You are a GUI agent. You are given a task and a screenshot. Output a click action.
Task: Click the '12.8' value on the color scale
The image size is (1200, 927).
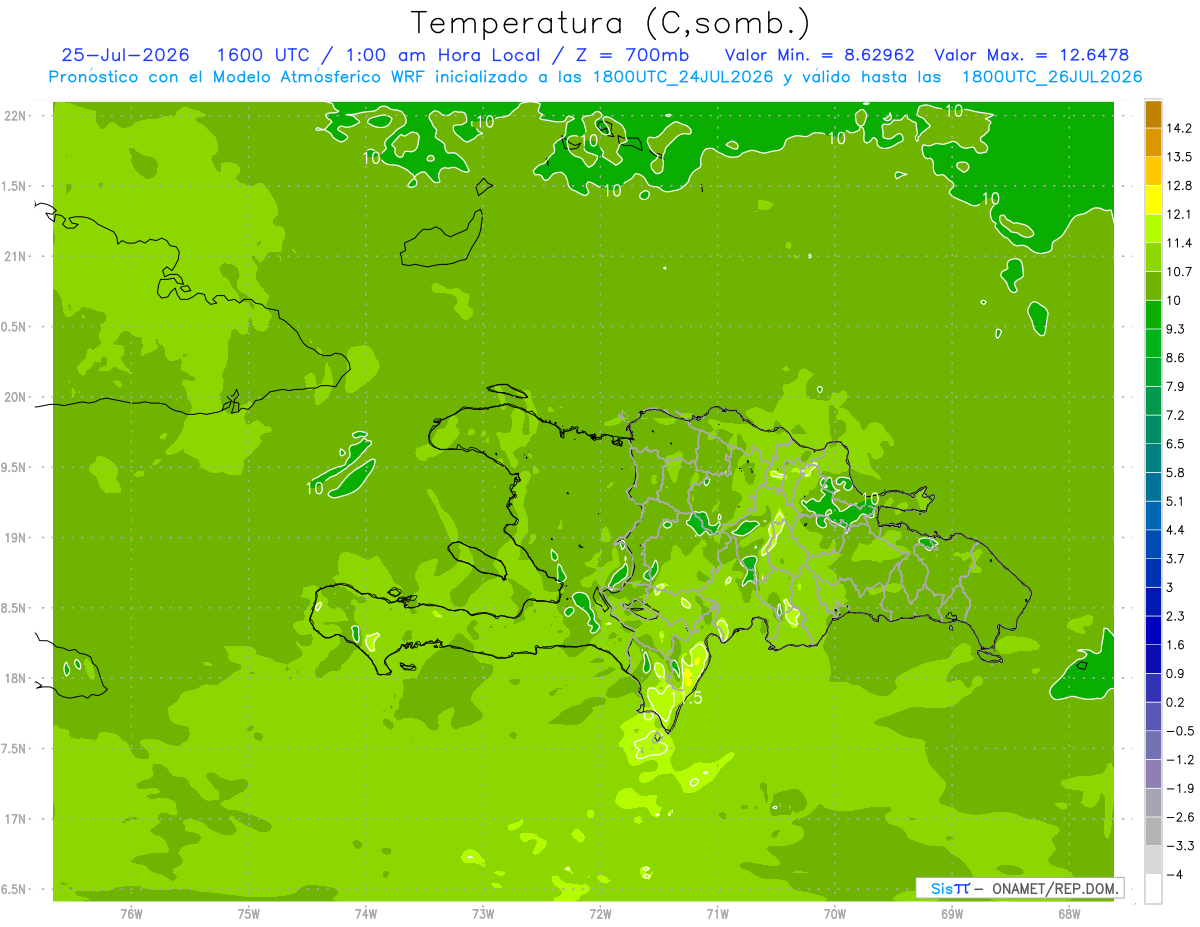coord(1178,185)
